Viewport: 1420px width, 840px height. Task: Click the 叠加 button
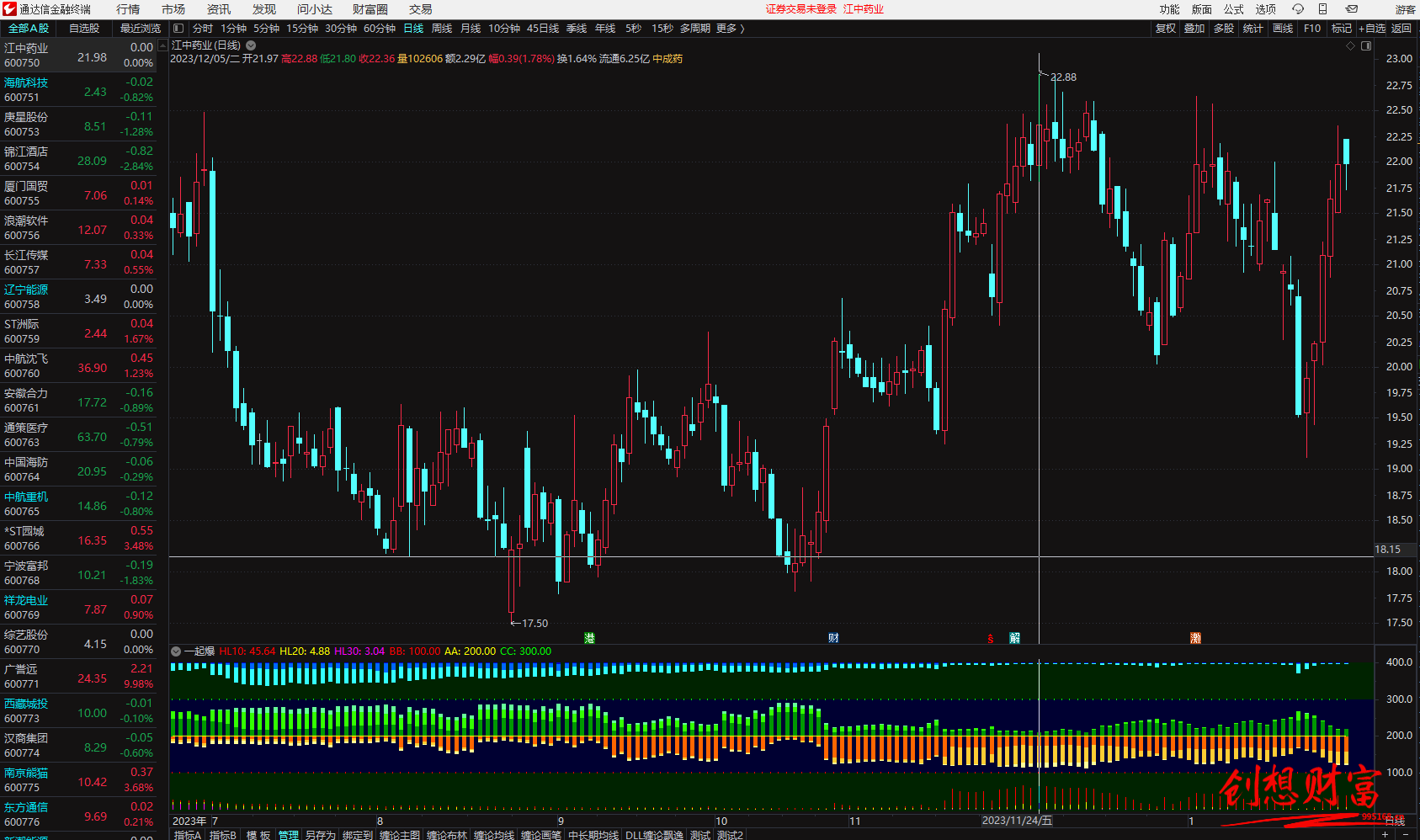point(1194,29)
